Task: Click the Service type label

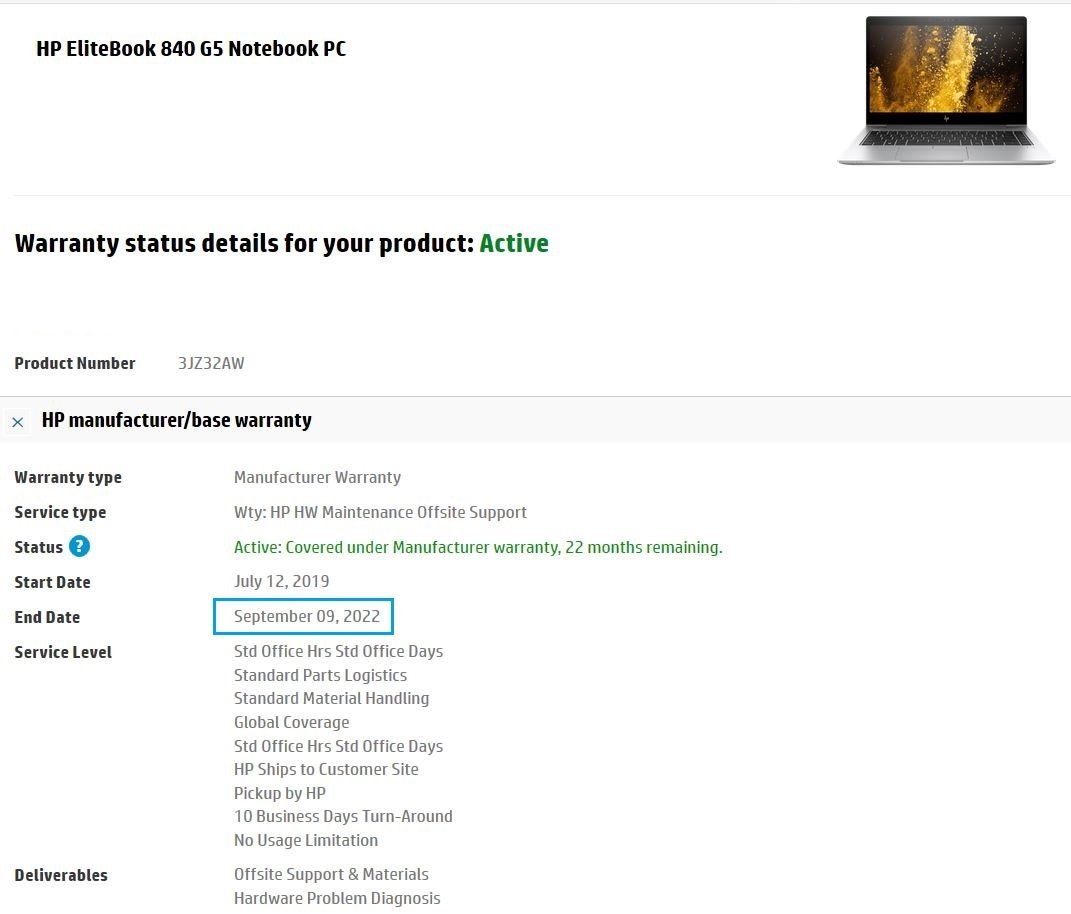Action: tap(60, 512)
